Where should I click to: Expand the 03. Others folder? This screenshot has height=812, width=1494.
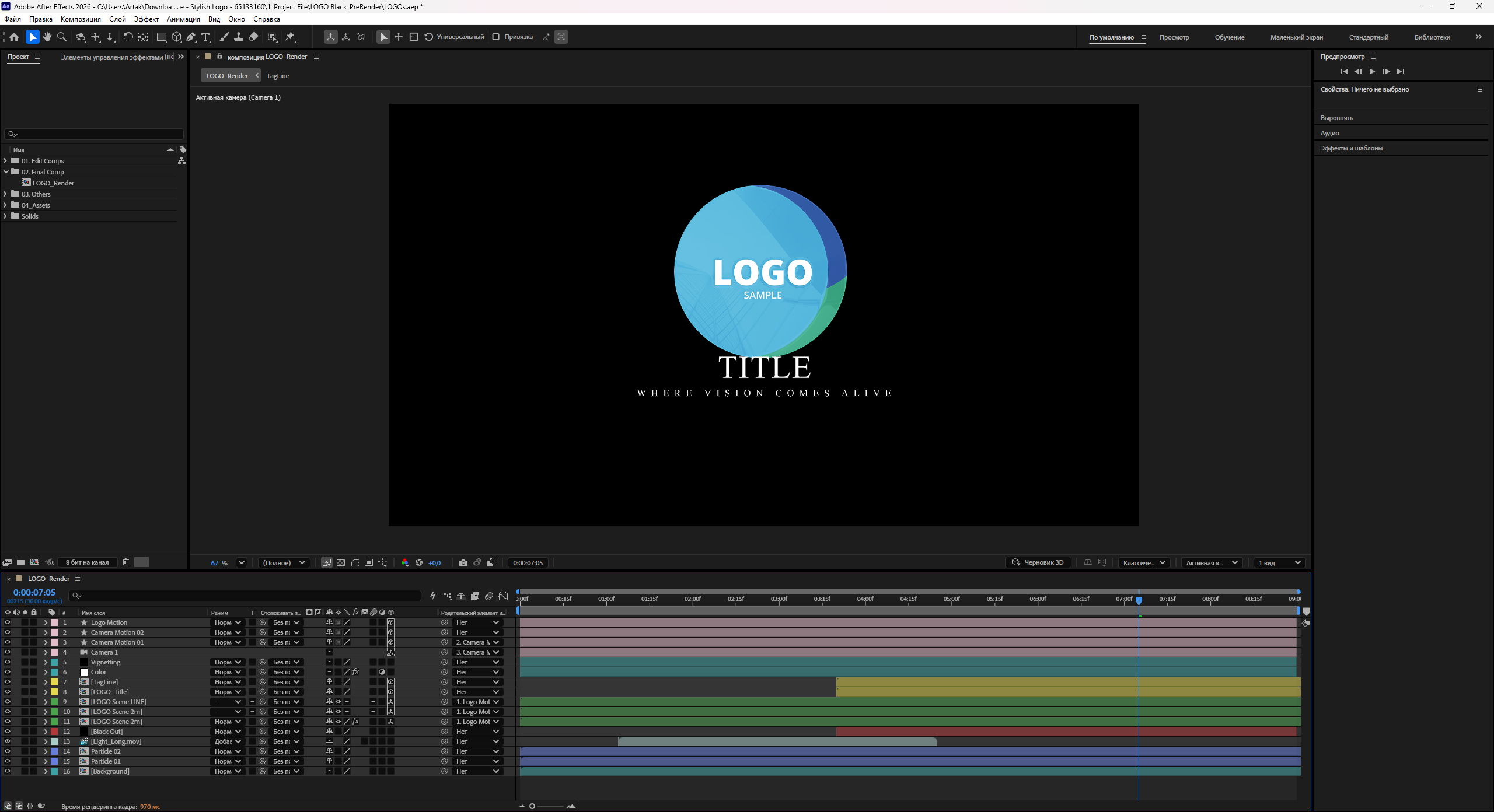tap(5, 194)
